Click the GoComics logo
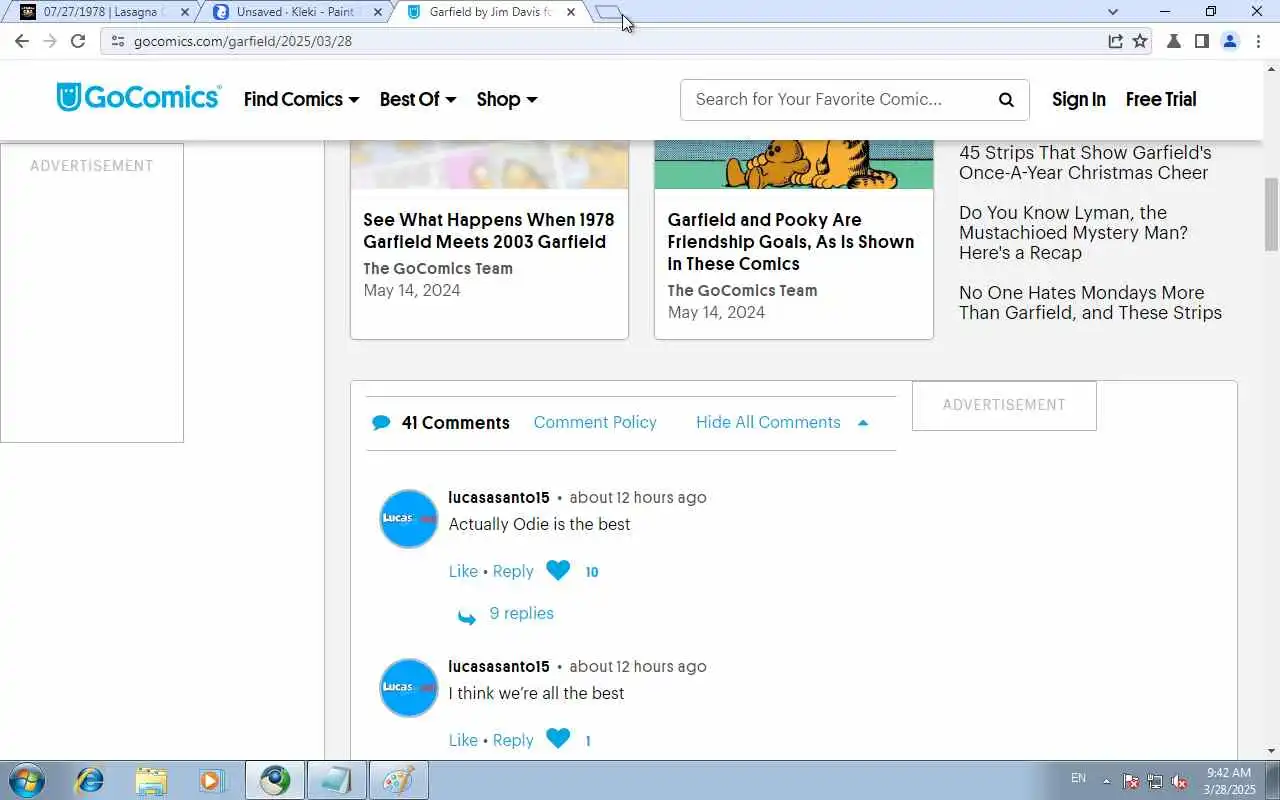The image size is (1280, 800). pyautogui.click(x=138, y=97)
